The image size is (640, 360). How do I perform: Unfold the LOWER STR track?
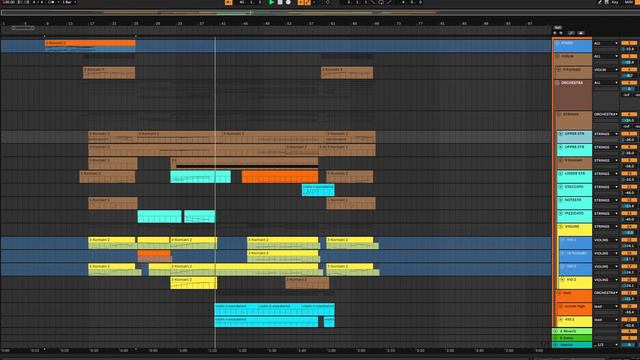561,173
